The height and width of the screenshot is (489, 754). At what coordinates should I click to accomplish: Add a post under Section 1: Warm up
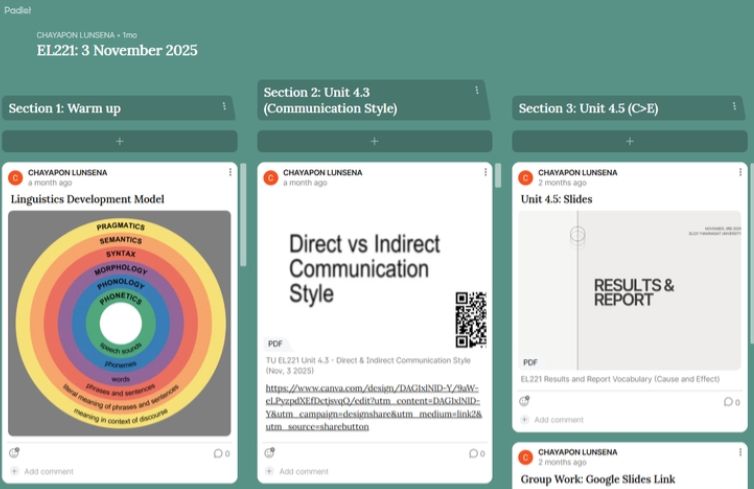point(120,141)
